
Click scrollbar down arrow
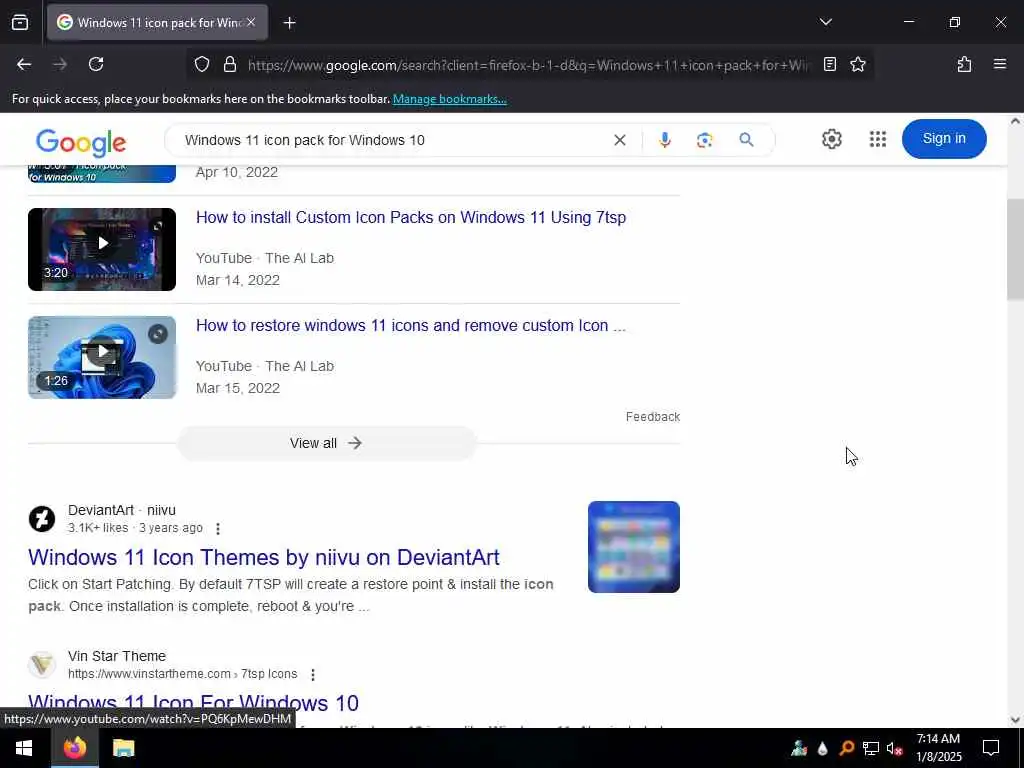coord(1015,720)
